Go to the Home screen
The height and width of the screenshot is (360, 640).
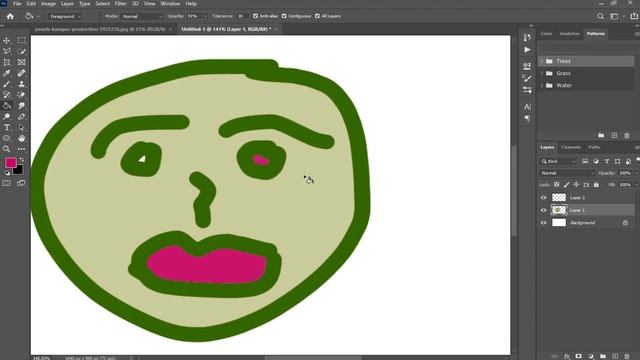[10, 16]
